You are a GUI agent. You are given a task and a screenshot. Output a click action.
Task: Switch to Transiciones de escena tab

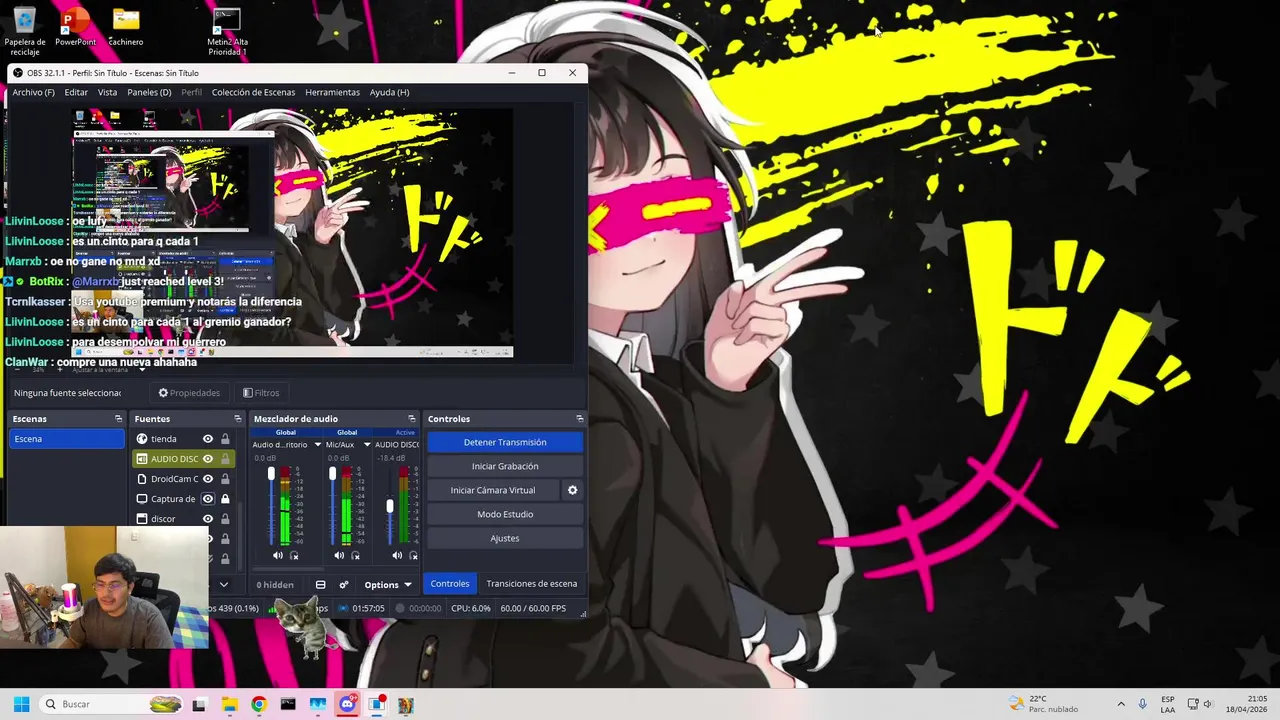pyautogui.click(x=531, y=584)
